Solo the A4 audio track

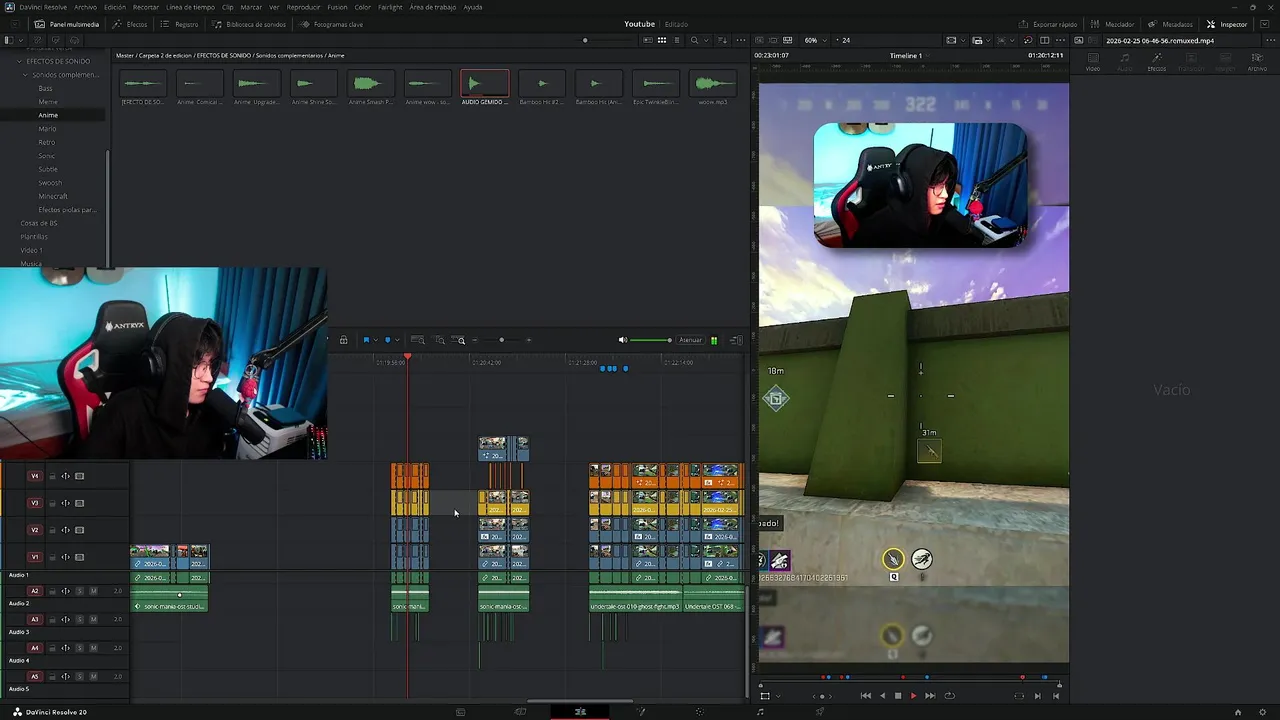point(80,648)
